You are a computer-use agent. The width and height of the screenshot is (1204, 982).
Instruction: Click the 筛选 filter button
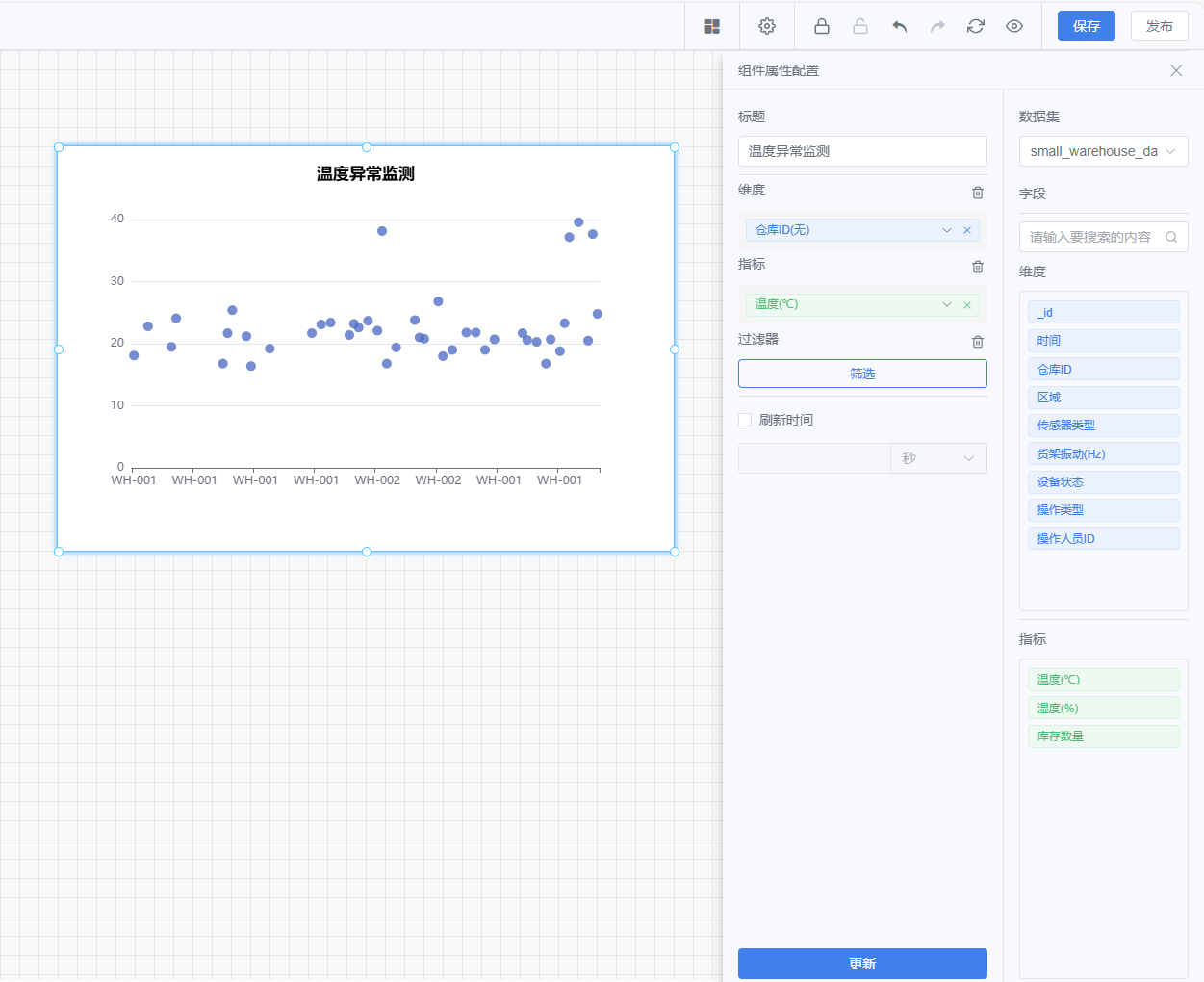862,374
